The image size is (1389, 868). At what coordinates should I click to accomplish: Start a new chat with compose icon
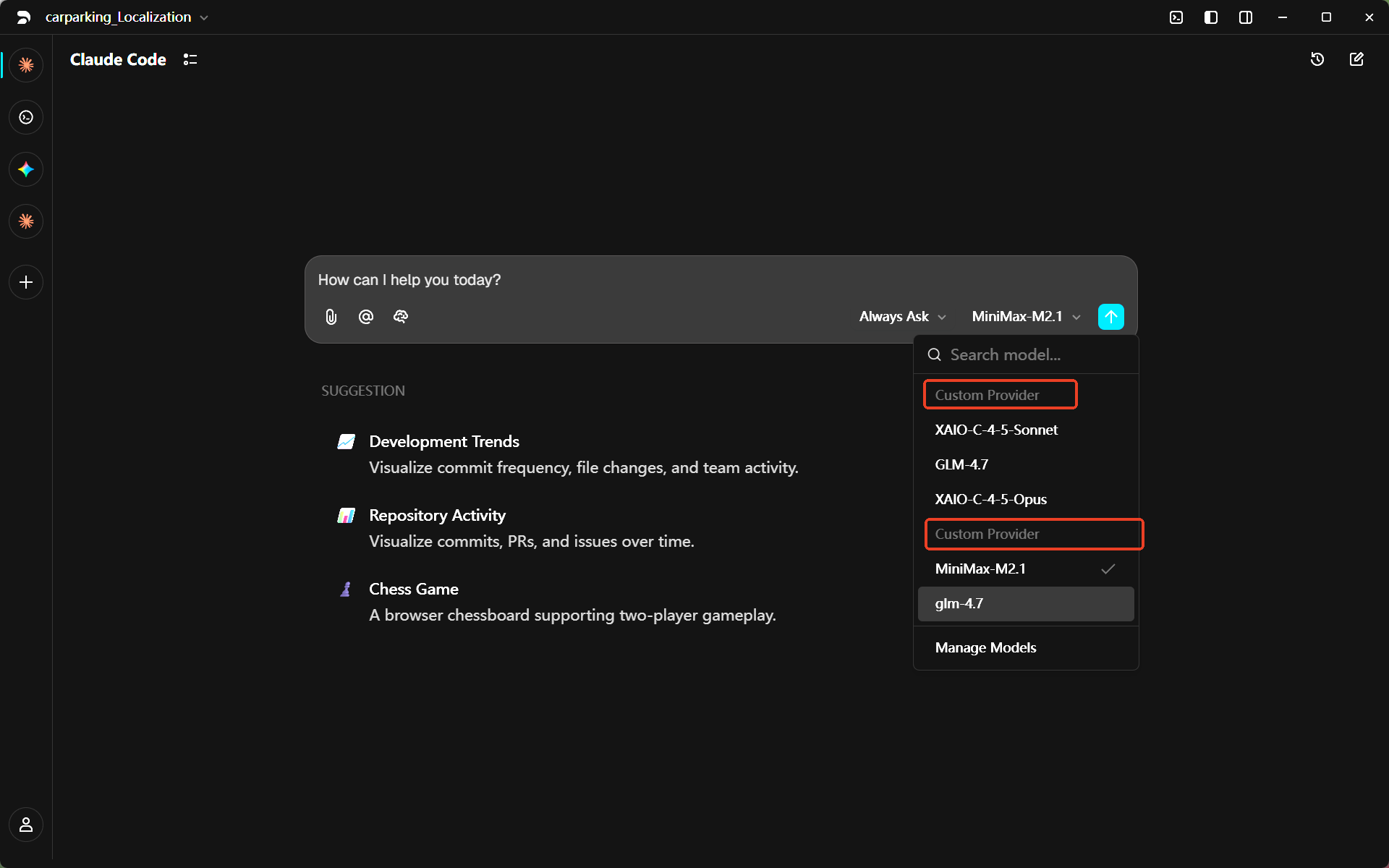(x=1356, y=59)
